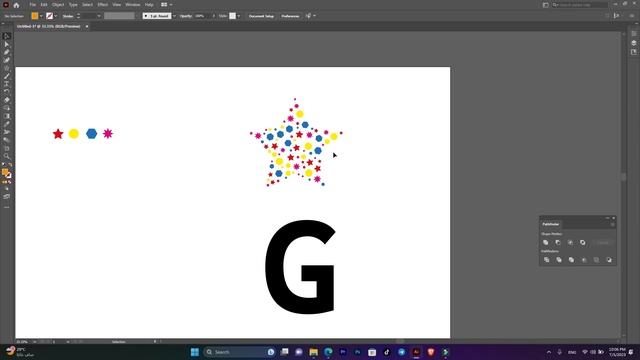Show hidden system tray icons chevron
Viewport: 640px width, 360px height.
point(549,352)
